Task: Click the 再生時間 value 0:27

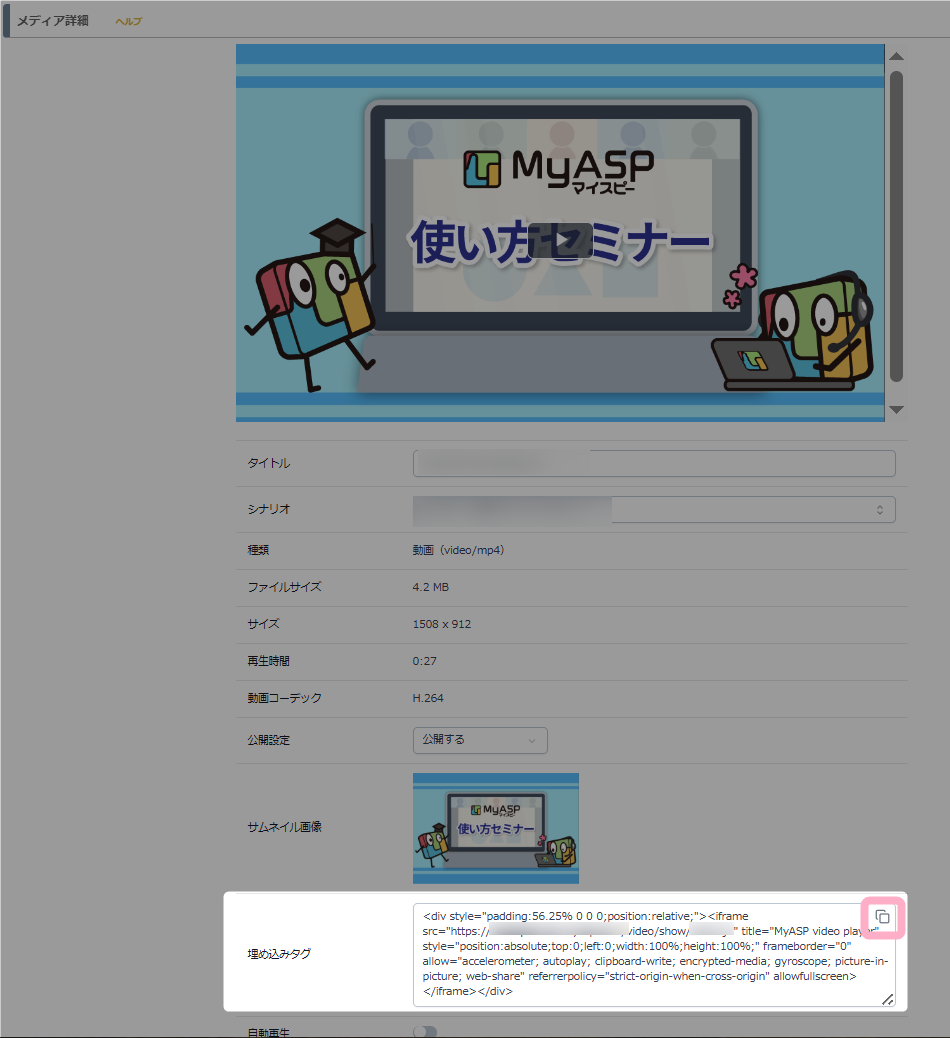Action: tap(424, 661)
